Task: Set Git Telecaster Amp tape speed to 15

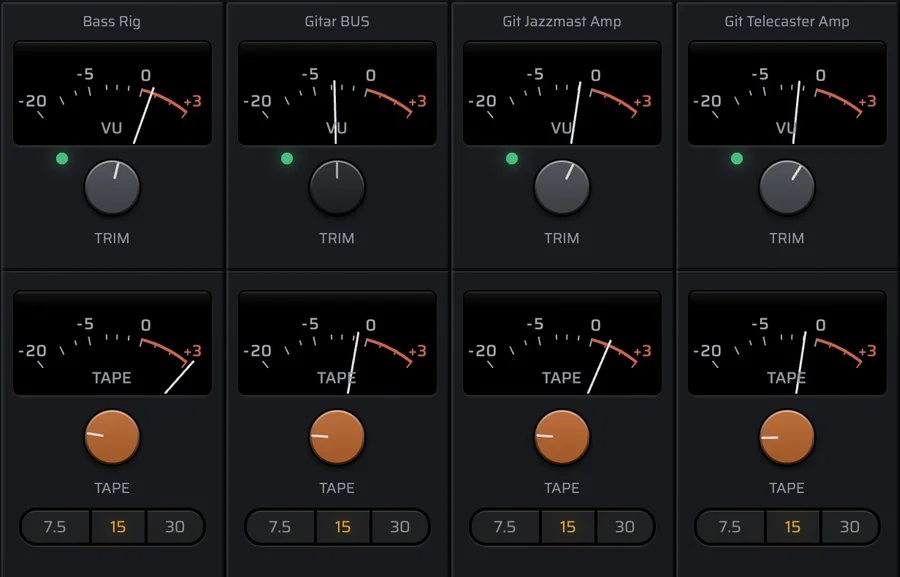Action: click(793, 526)
